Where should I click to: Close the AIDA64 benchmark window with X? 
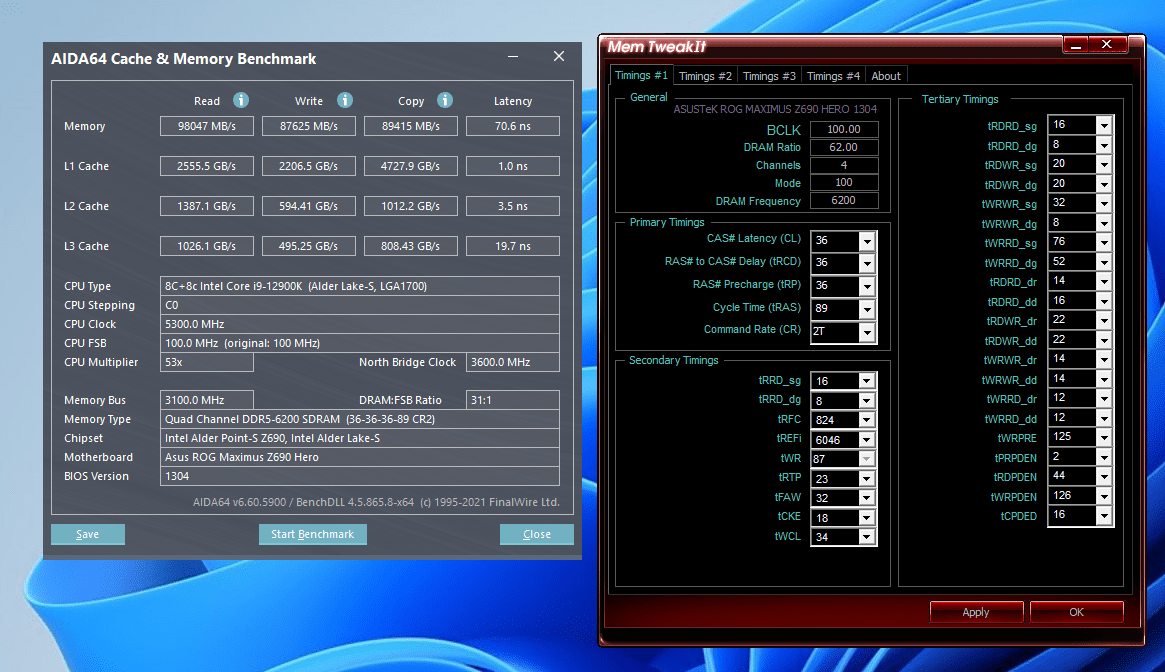(x=559, y=56)
